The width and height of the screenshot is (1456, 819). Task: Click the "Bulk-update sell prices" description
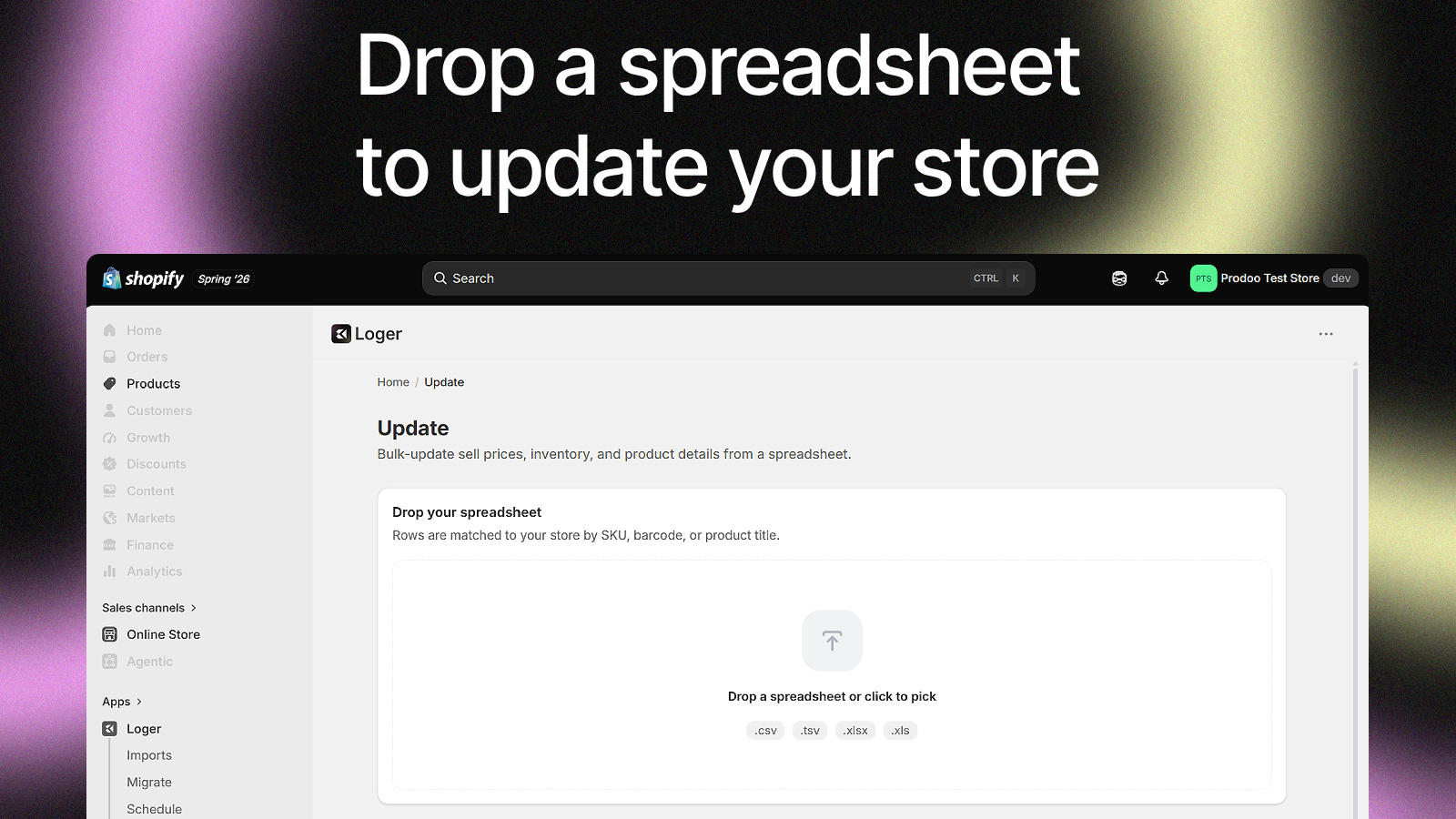(x=614, y=454)
